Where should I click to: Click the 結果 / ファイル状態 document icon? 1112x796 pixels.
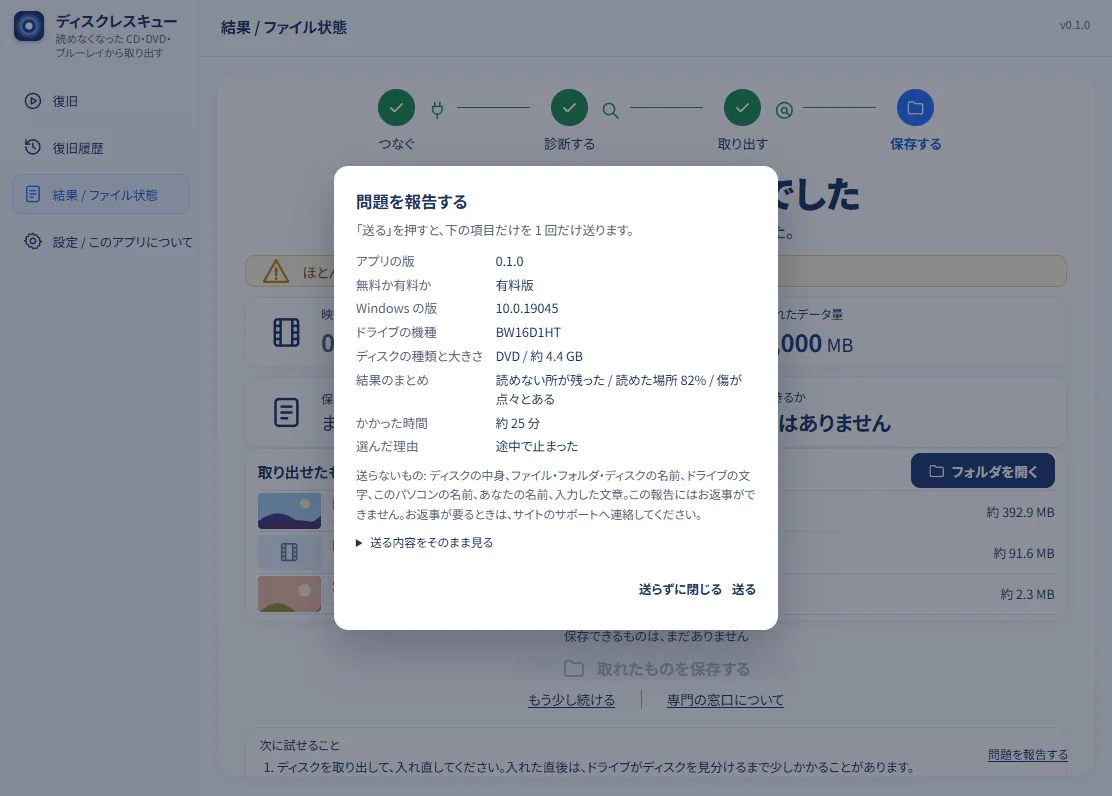coord(33,194)
